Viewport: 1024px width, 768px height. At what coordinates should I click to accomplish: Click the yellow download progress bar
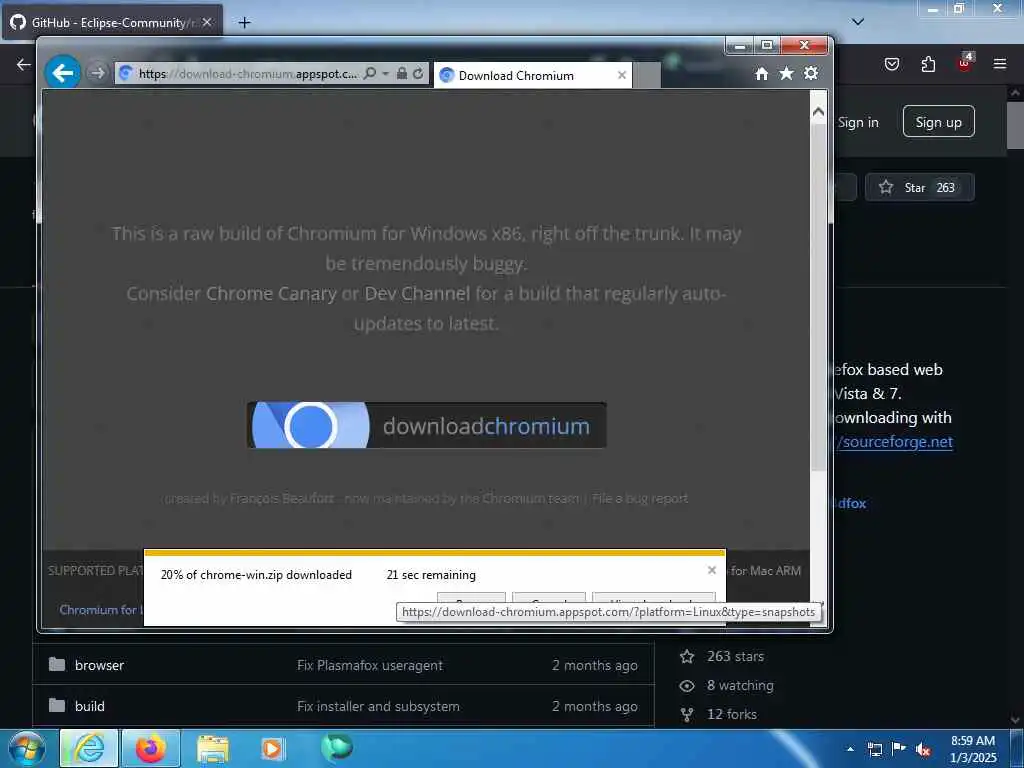(434, 552)
